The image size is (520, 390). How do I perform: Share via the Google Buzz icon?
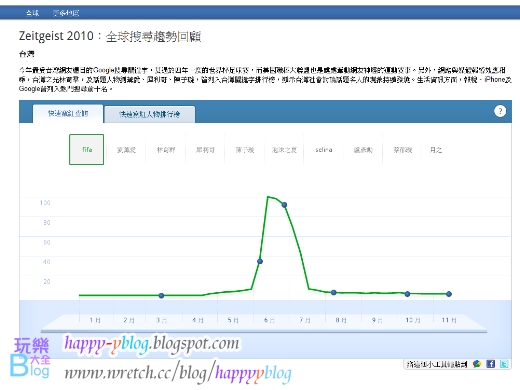pyautogui.click(x=477, y=364)
